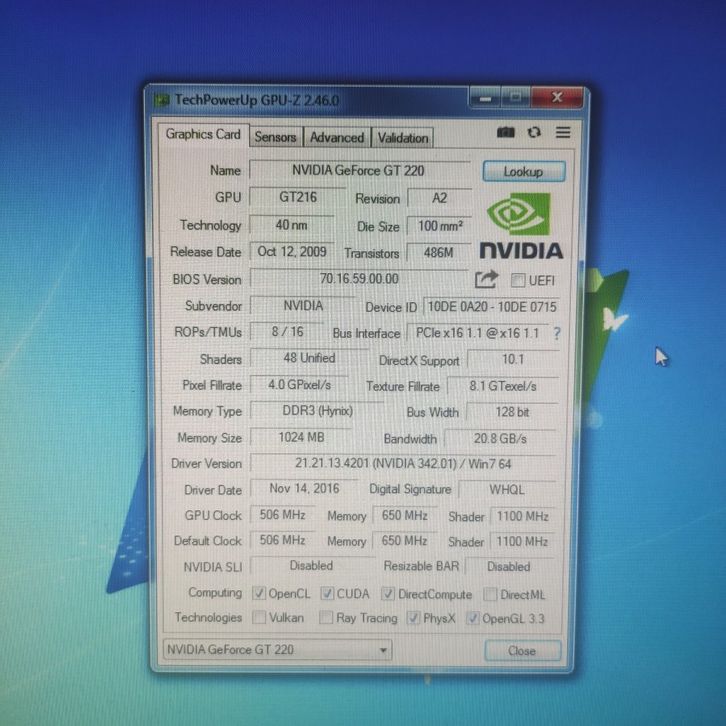The image size is (726, 726).
Task: Toggle the DirectCompute checkbox
Action: (388, 594)
